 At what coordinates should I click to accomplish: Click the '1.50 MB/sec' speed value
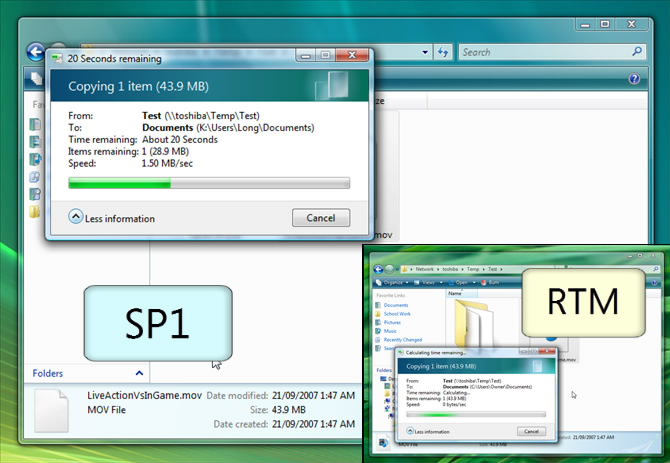pyautogui.click(x=167, y=164)
